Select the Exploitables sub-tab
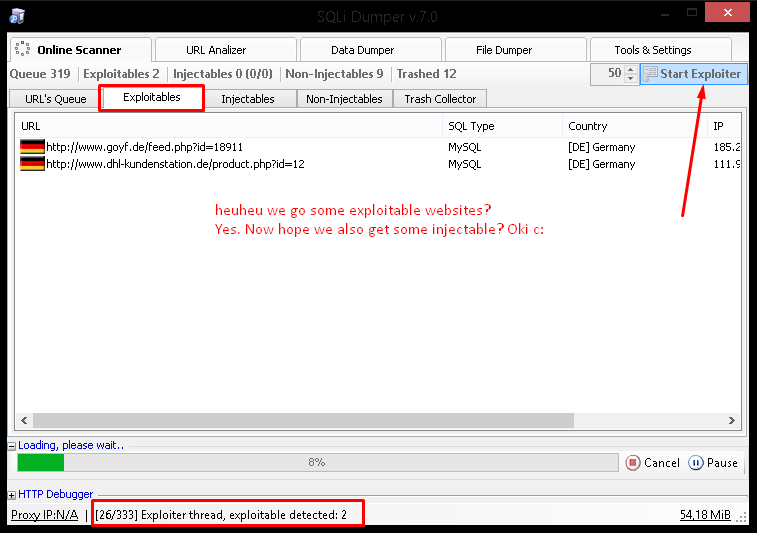The height and width of the screenshot is (533, 757). tap(152, 98)
